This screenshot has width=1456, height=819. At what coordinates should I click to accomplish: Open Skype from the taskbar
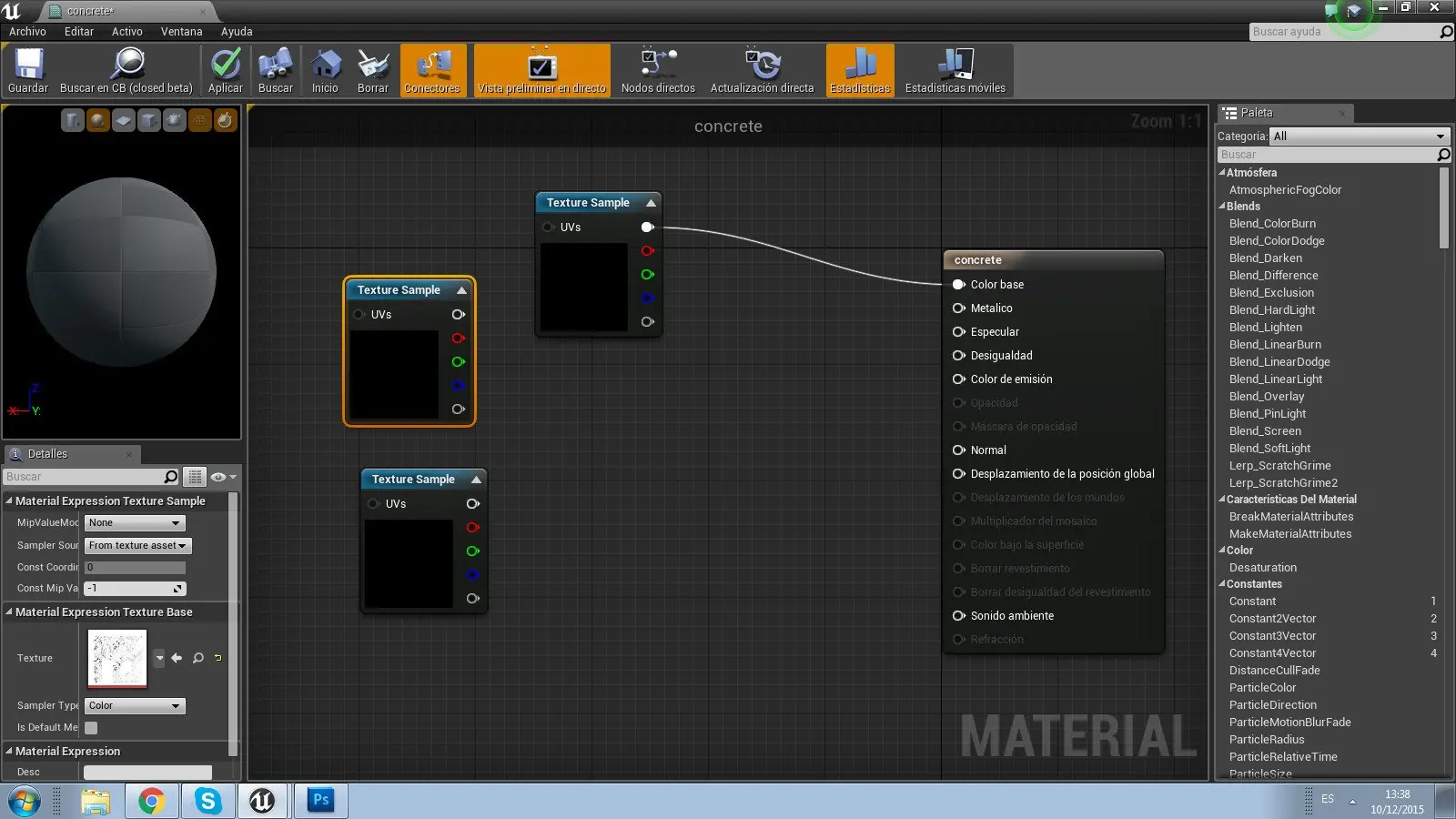pos(208,801)
